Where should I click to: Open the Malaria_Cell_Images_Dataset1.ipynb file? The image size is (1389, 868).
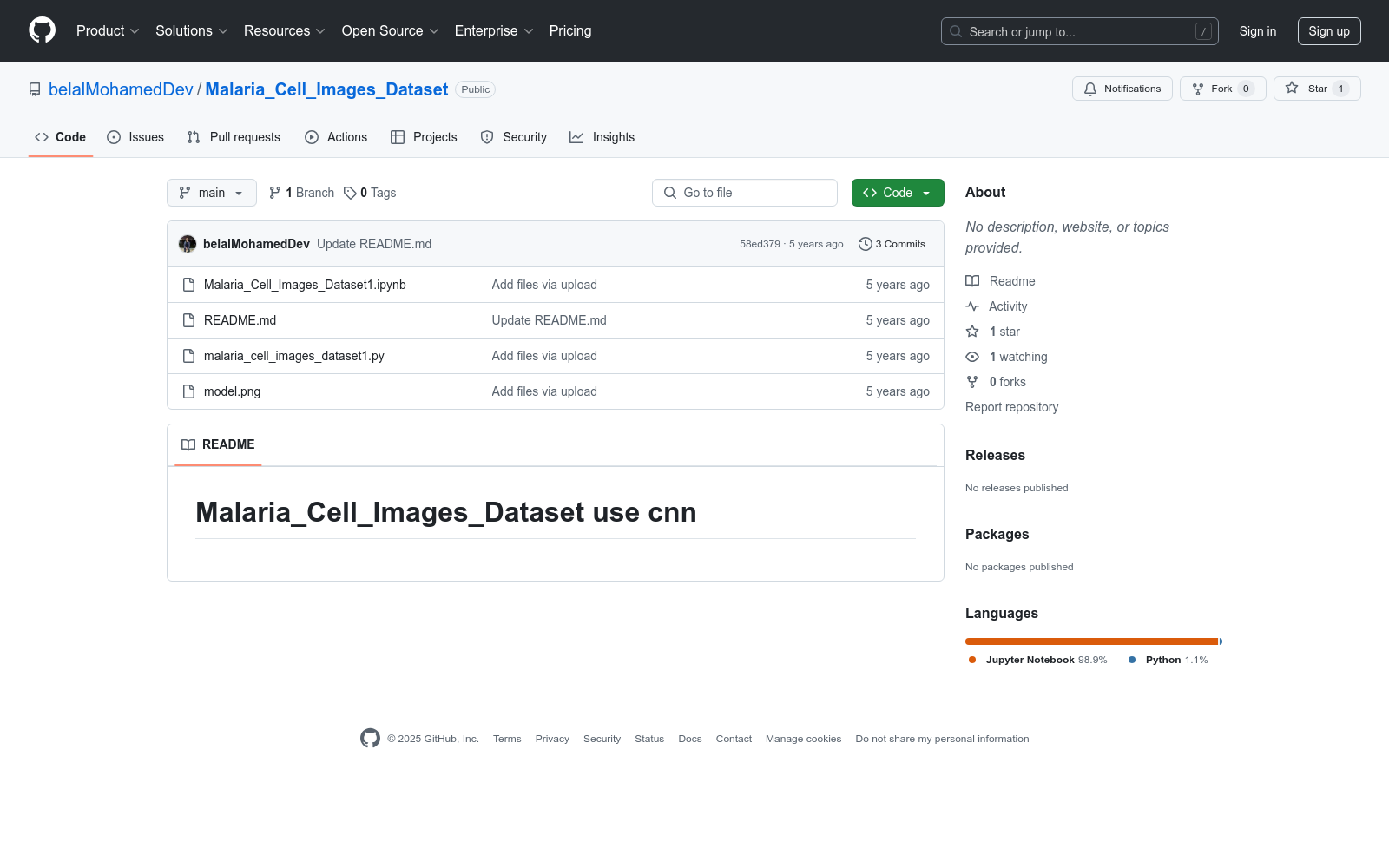(x=305, y=285)
